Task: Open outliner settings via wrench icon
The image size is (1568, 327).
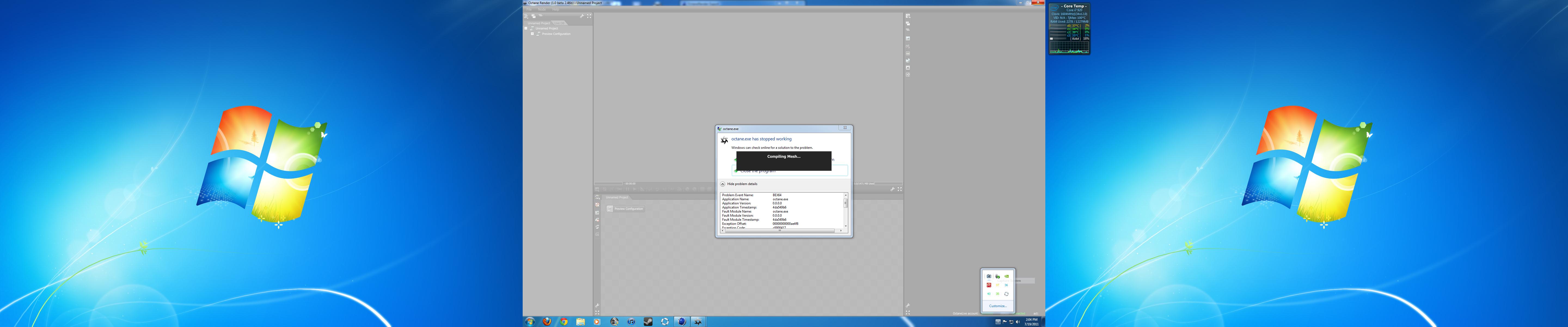Action: coord(582,16)
